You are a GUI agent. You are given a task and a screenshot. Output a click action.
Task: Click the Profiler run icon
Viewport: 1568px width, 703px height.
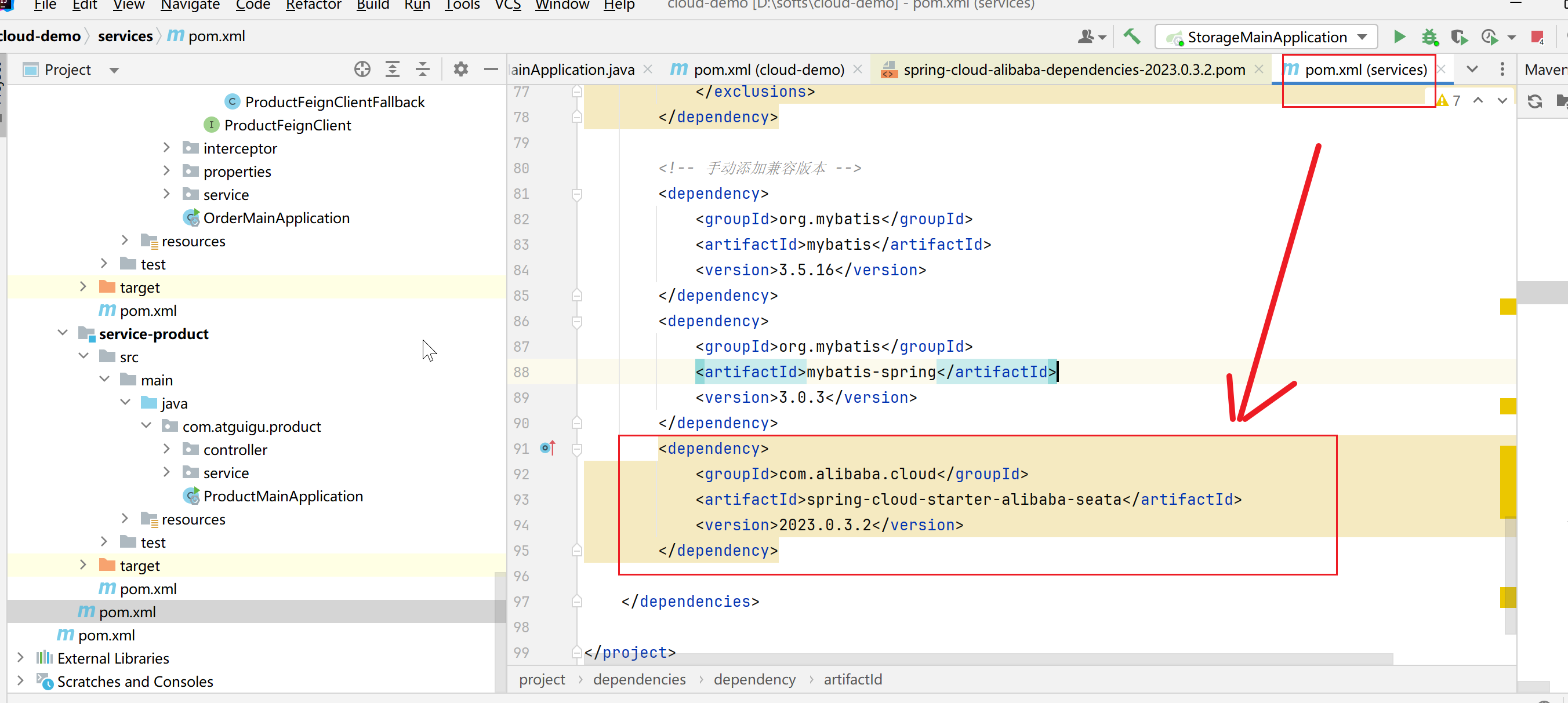click(x=1489, y=37)
